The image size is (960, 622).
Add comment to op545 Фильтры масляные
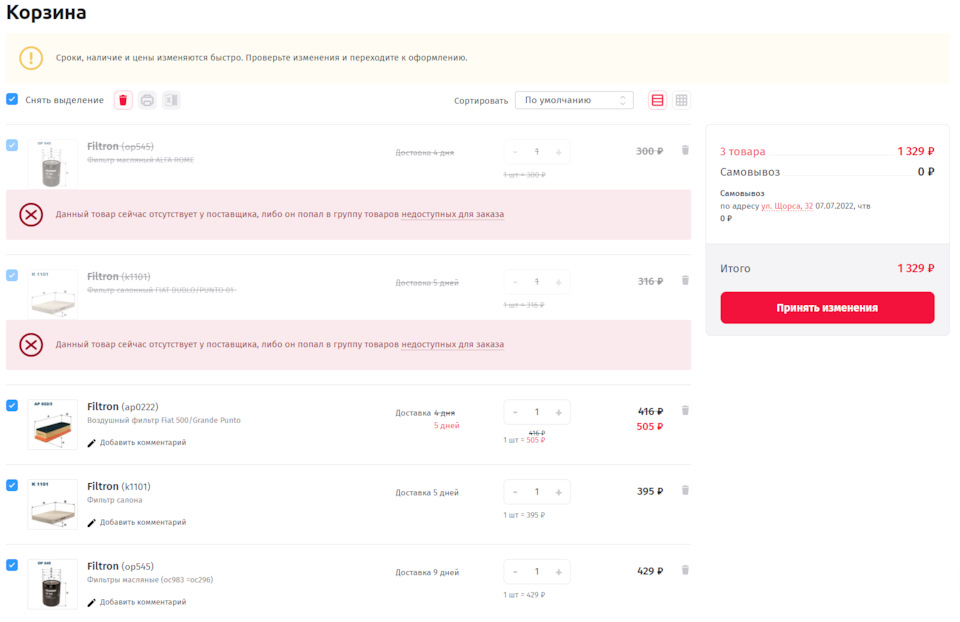tap(143, 602)
